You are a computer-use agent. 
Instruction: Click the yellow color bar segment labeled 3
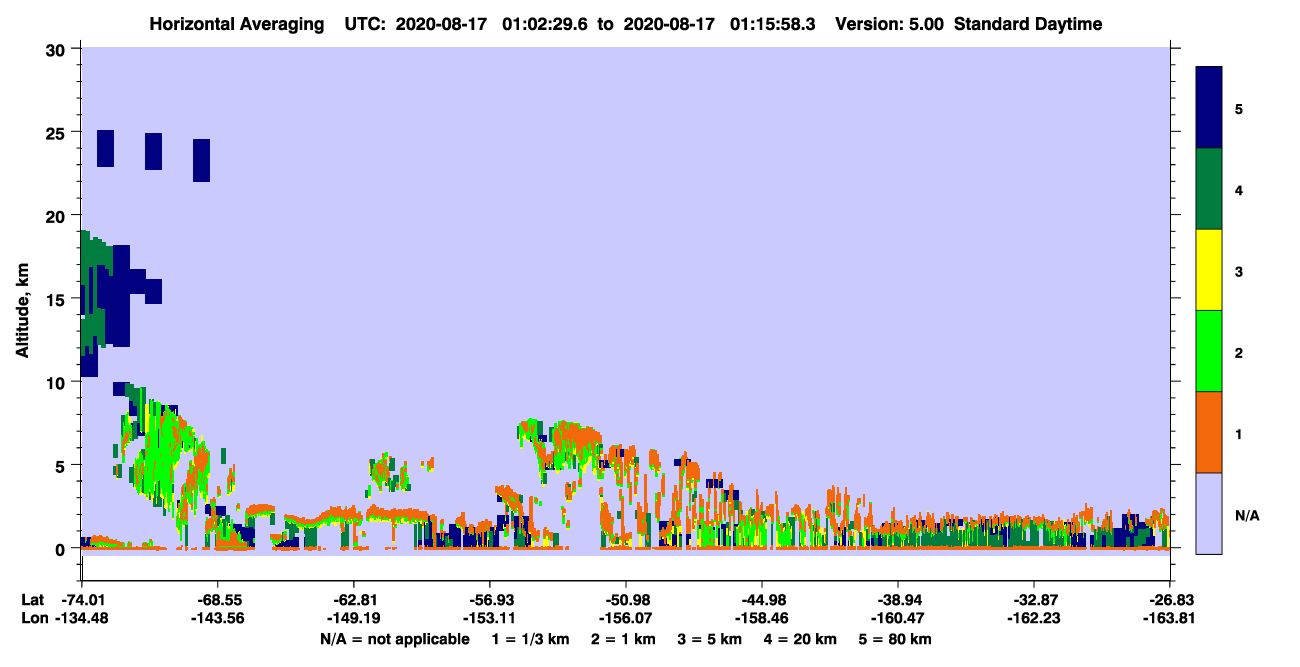tap(1209, 270)
